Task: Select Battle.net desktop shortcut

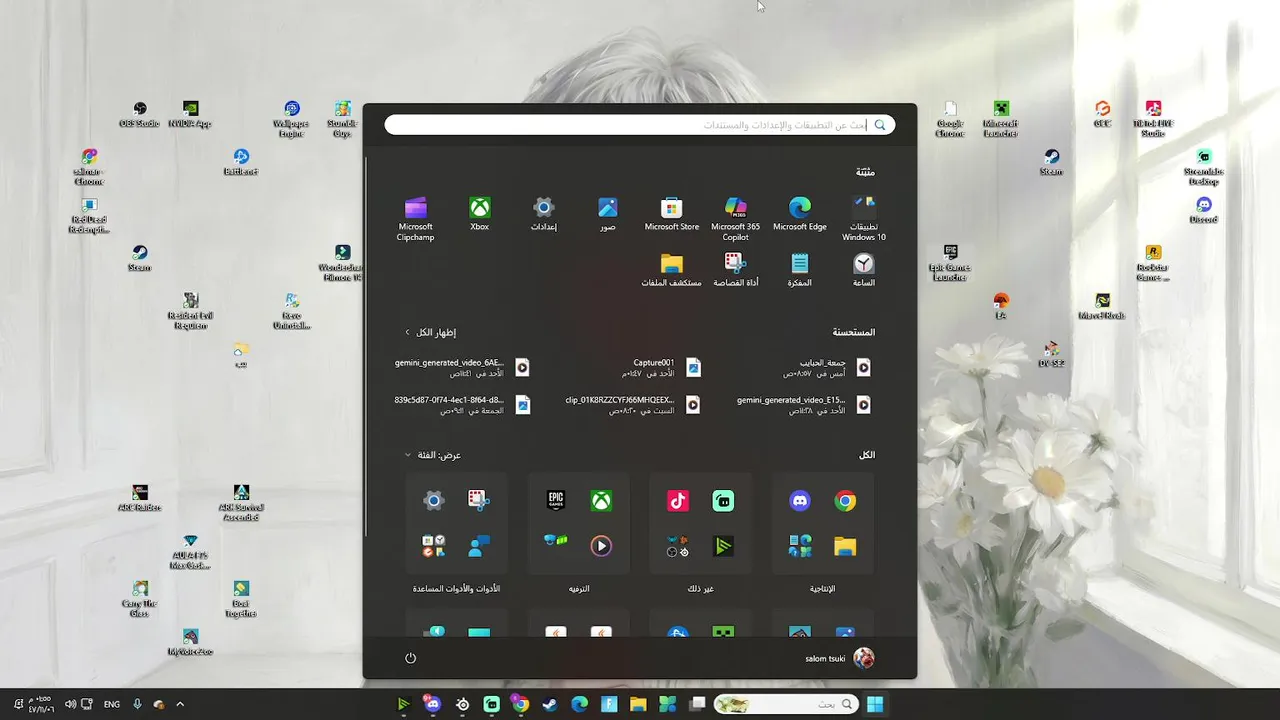Action: pyautogui.click(x=241, y=162)
